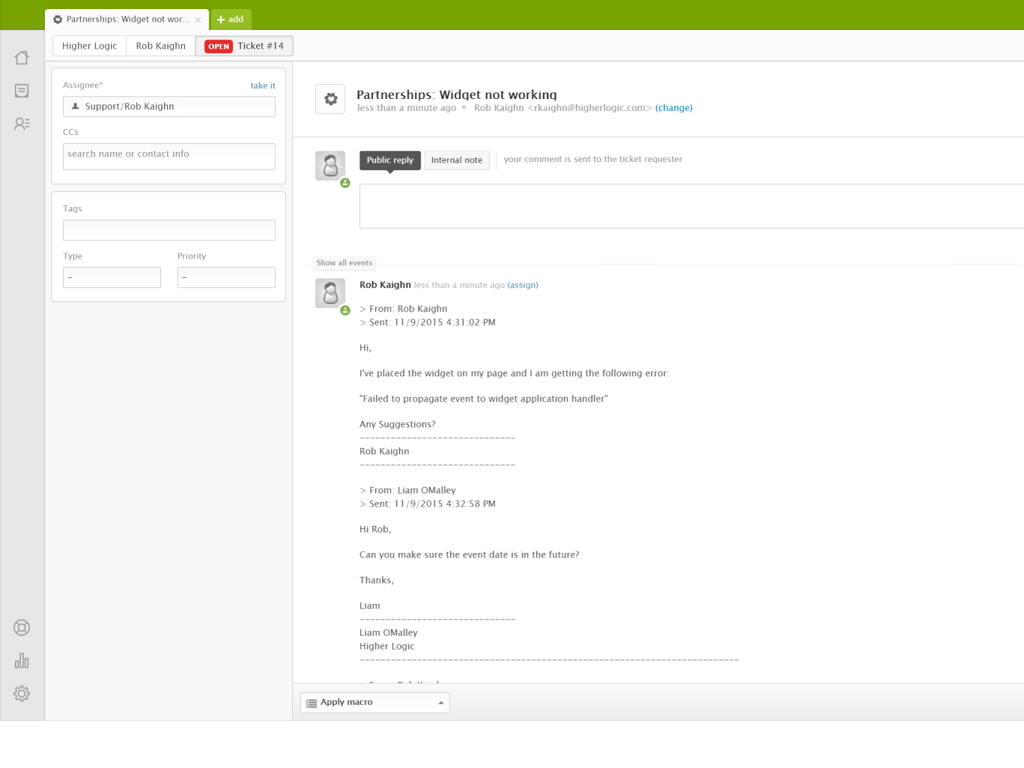Click the Help lifebuoy icon in sidebar
Image resolution: width=1024 pixels, height=768 pixels.
click(22, 628)
